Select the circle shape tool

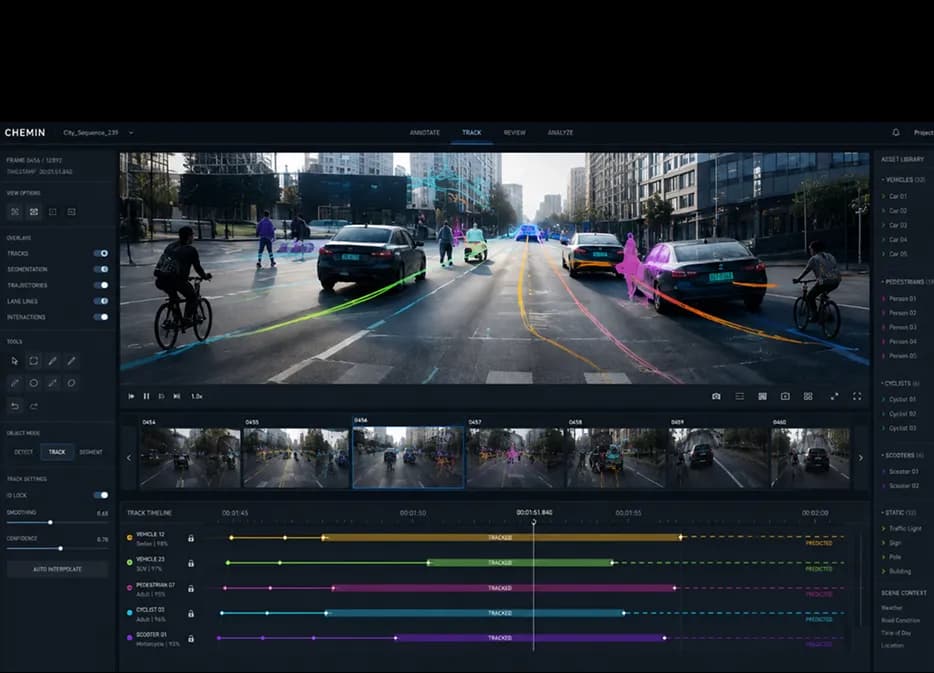coord(34,383)
